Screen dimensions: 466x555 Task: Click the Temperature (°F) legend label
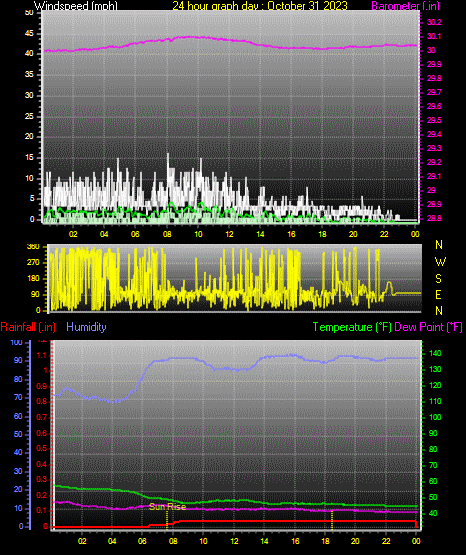pyautogui.click(x=352, y=327)
